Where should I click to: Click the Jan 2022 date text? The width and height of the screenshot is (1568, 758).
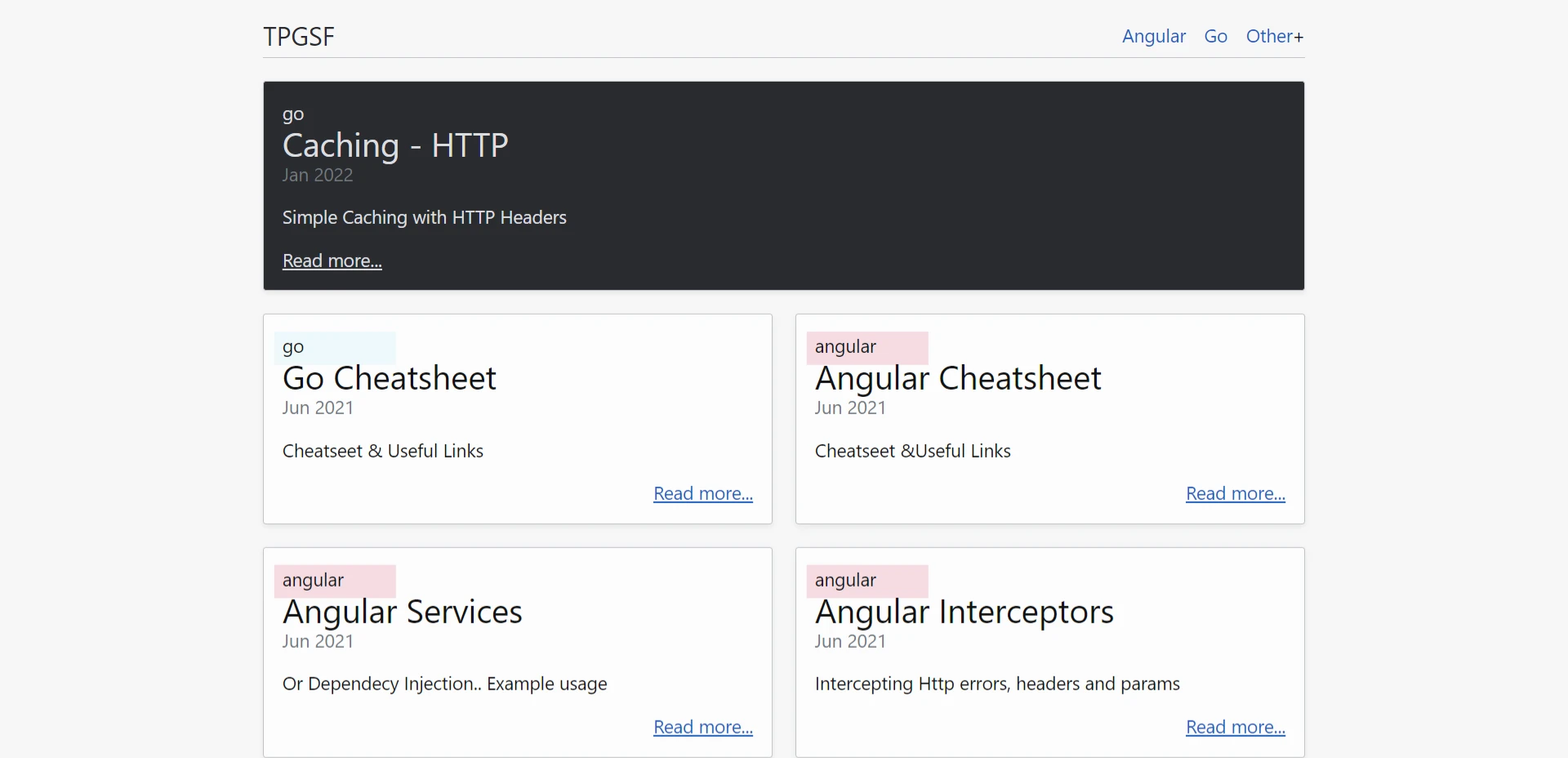(x=318, y=175)
